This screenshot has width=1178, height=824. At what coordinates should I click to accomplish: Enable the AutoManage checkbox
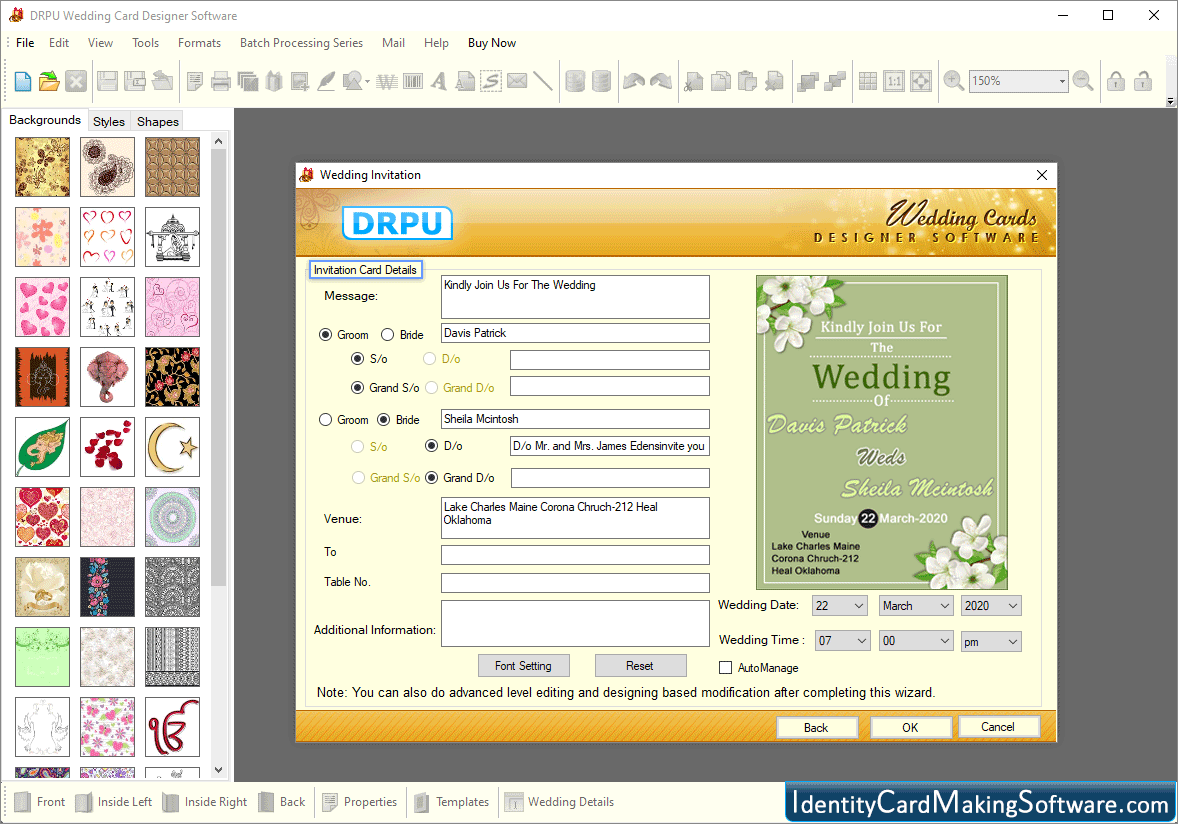coord(725,668)
